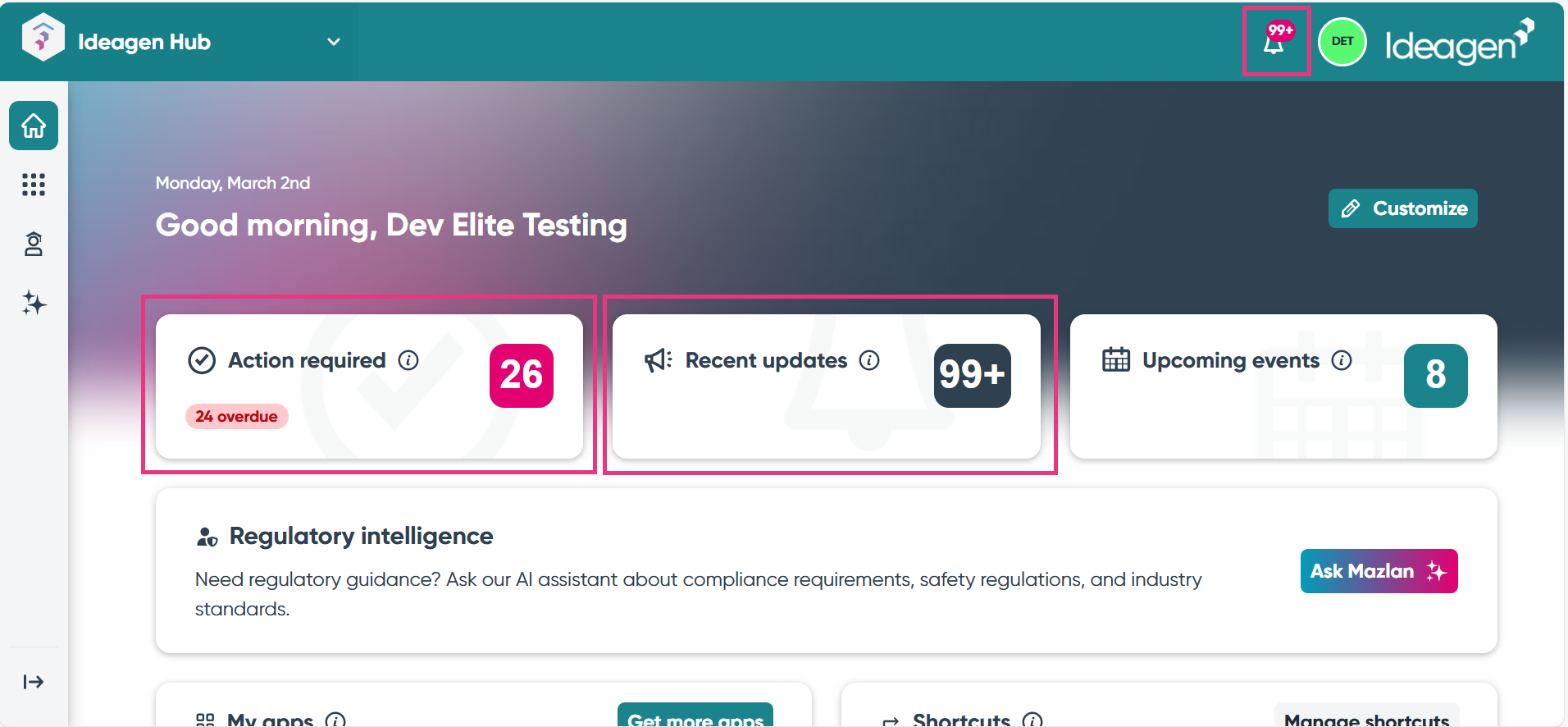
Task: Click the Action required info icon
Action: tap(408, 360)
